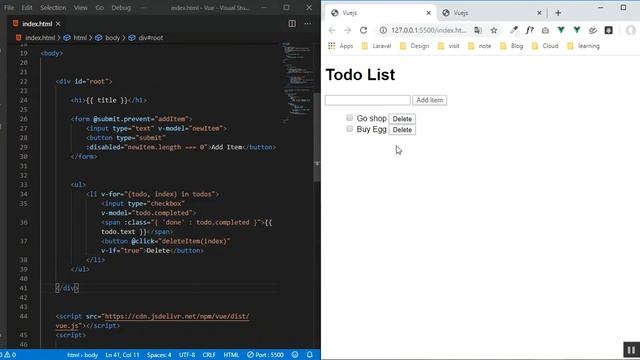Click the site info icon in address bar
The width and height of the screenshot is (640, 360).
pyautogui.click(x=383, y=30)
